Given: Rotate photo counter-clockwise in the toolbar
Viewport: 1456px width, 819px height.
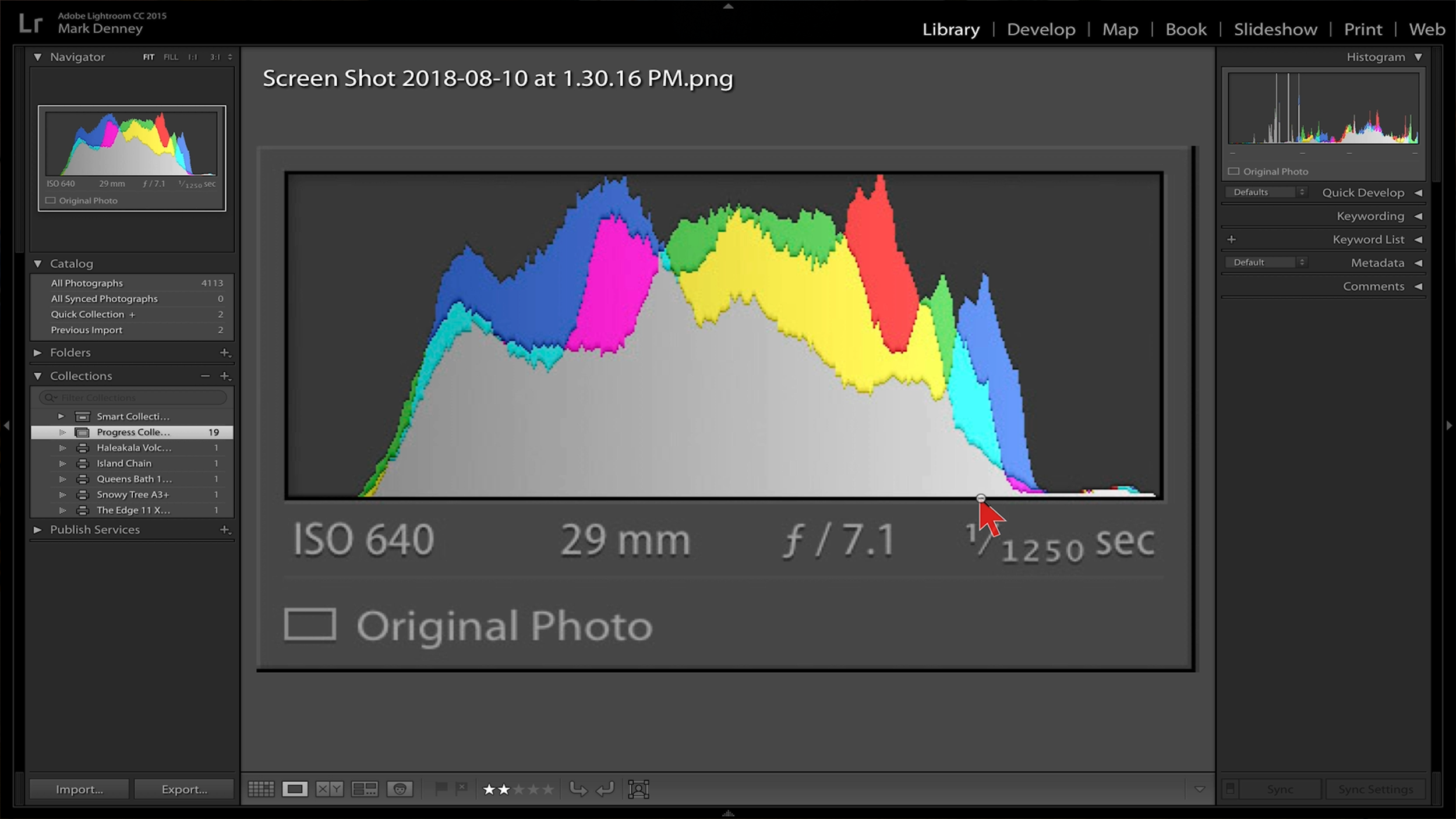Looking at the screenshot, I should tap(578, 789).
